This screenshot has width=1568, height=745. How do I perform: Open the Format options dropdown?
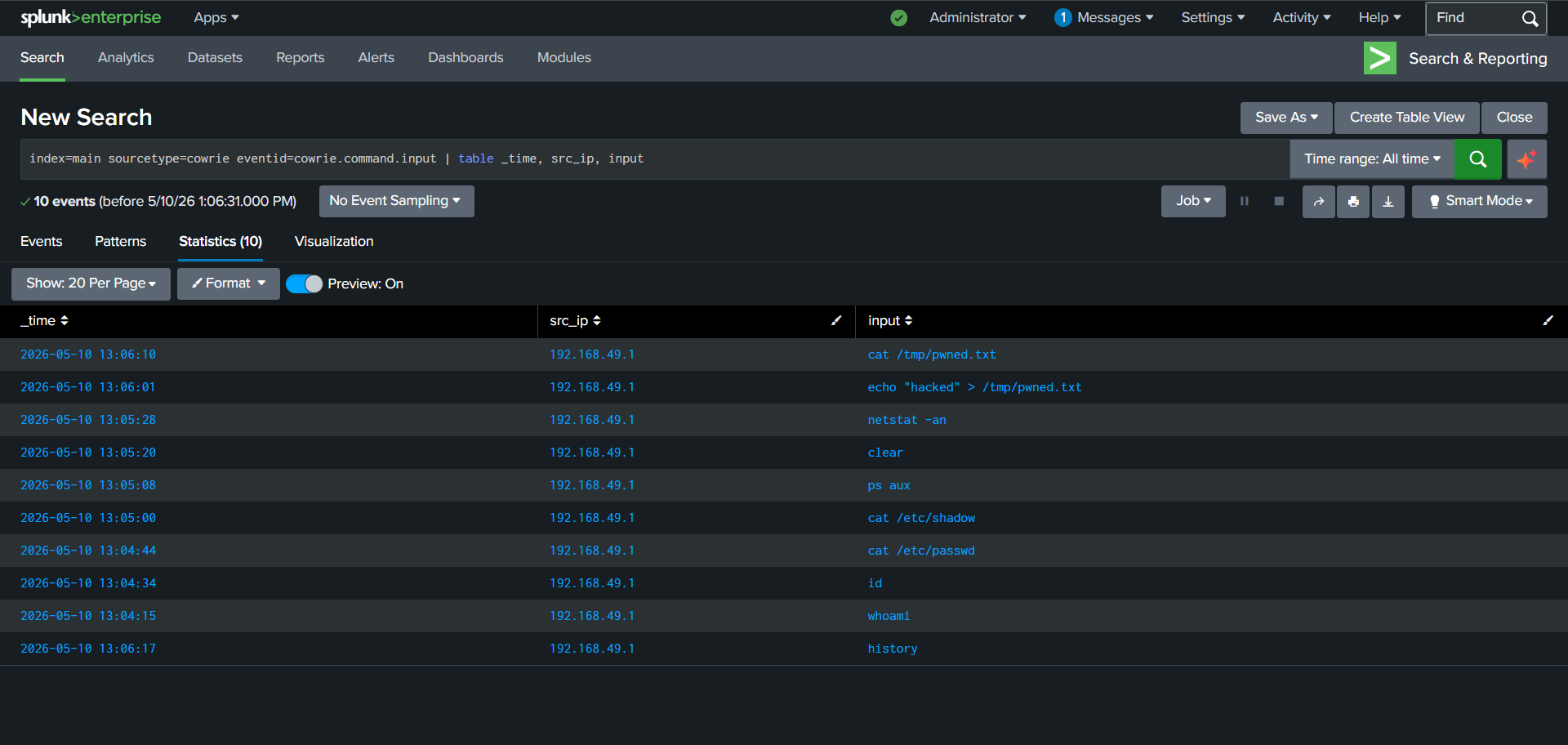coord(229,283)
